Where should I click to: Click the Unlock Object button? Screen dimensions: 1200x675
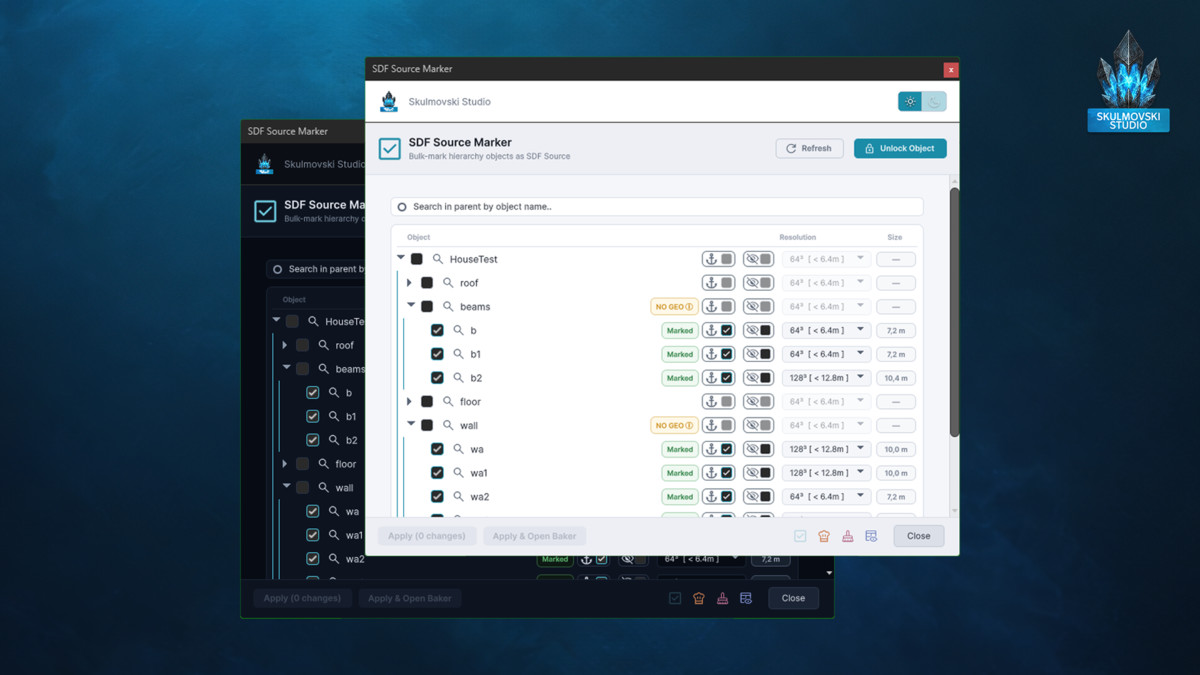900,148
